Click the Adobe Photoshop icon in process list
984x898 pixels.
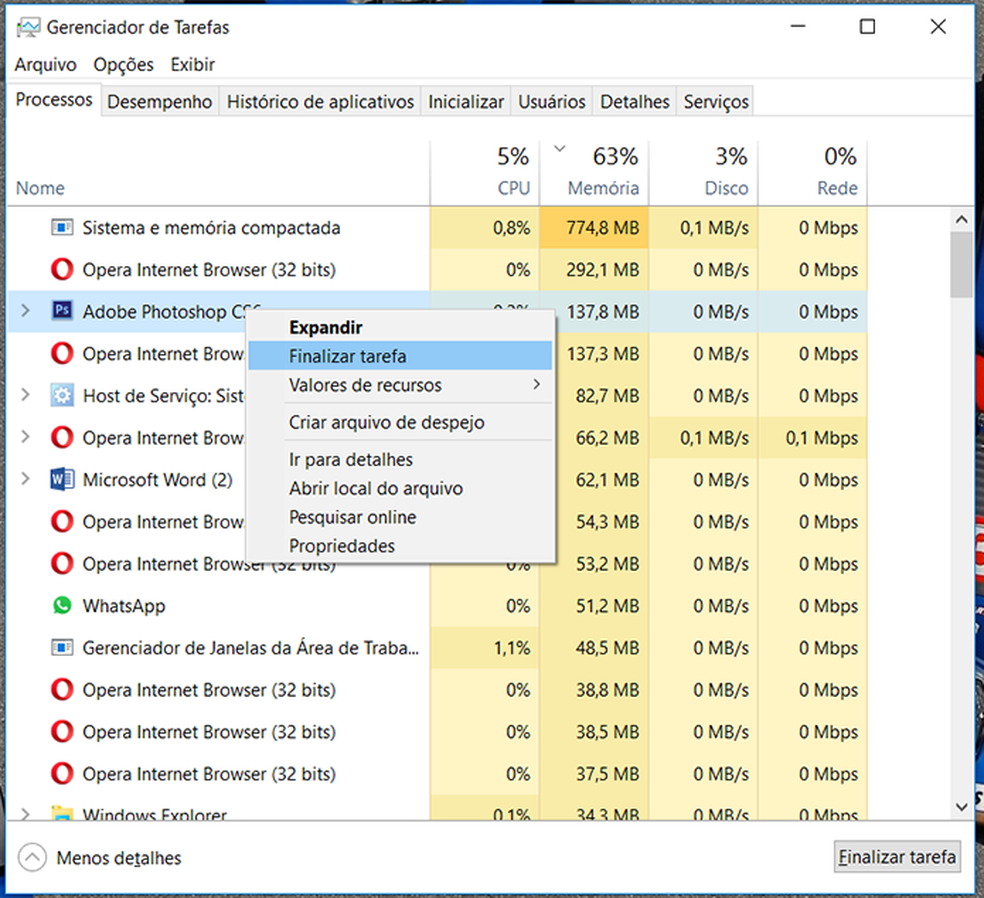tap(62, 312)
